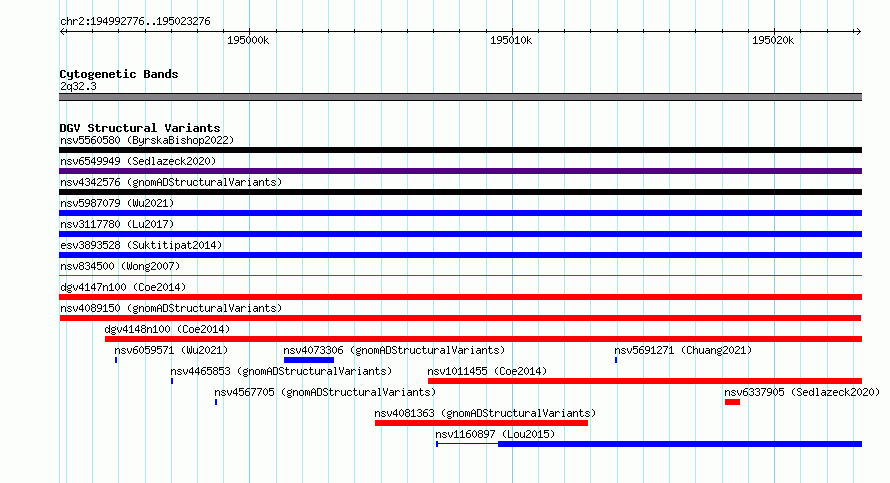Open the esv3893528 (Suktitipat2014) label
The image size is (890, 483).
(141, 245)
